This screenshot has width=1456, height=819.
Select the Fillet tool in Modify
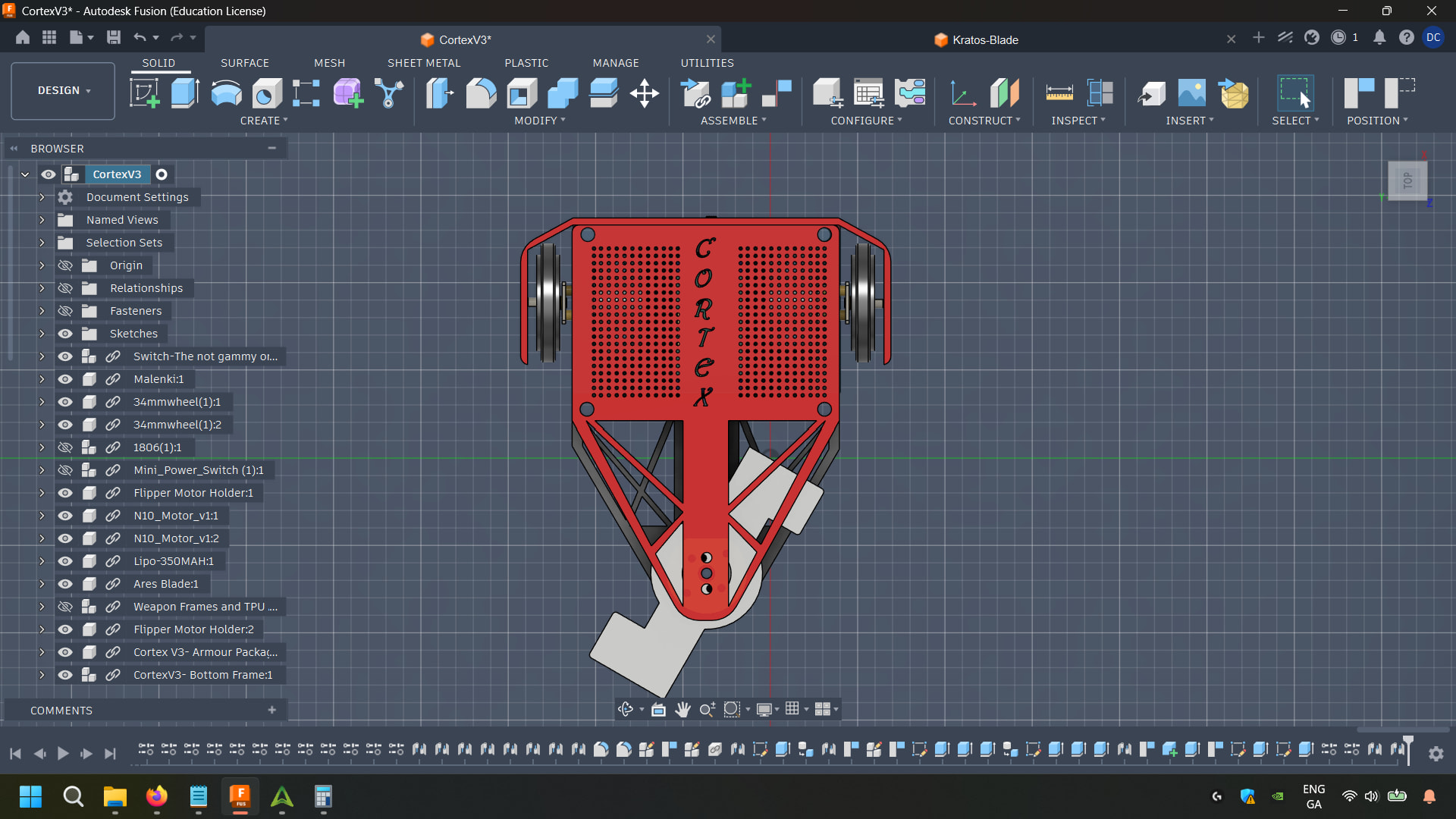(481, 93)
